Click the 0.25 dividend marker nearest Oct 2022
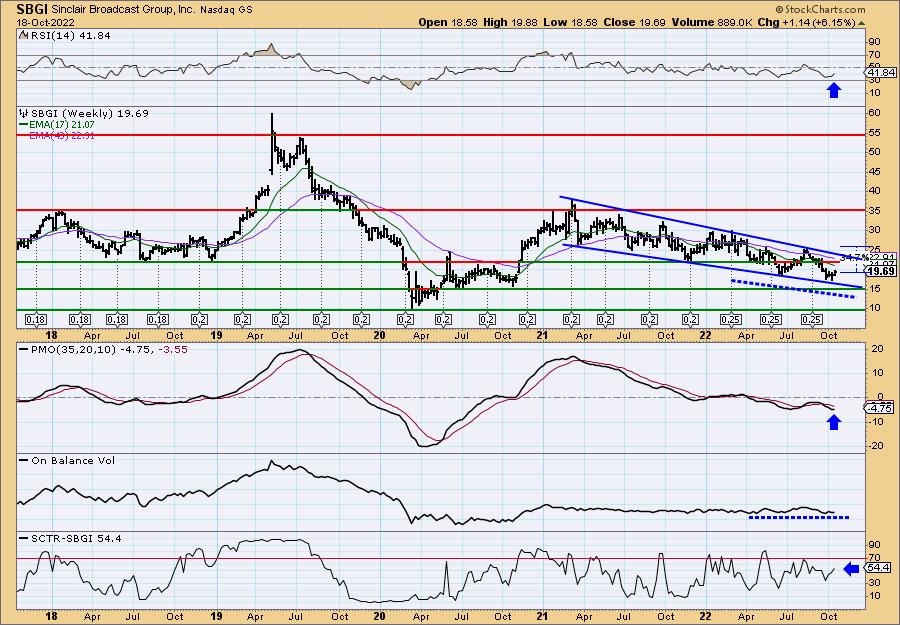900x625 pixels. [812, 319]
